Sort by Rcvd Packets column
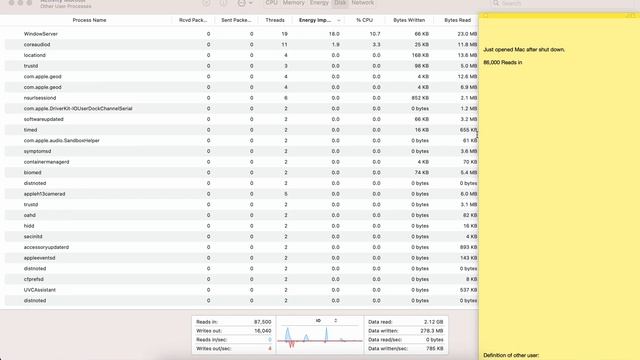The height and width of the screenshot is (360, 640). click(193, 20)
